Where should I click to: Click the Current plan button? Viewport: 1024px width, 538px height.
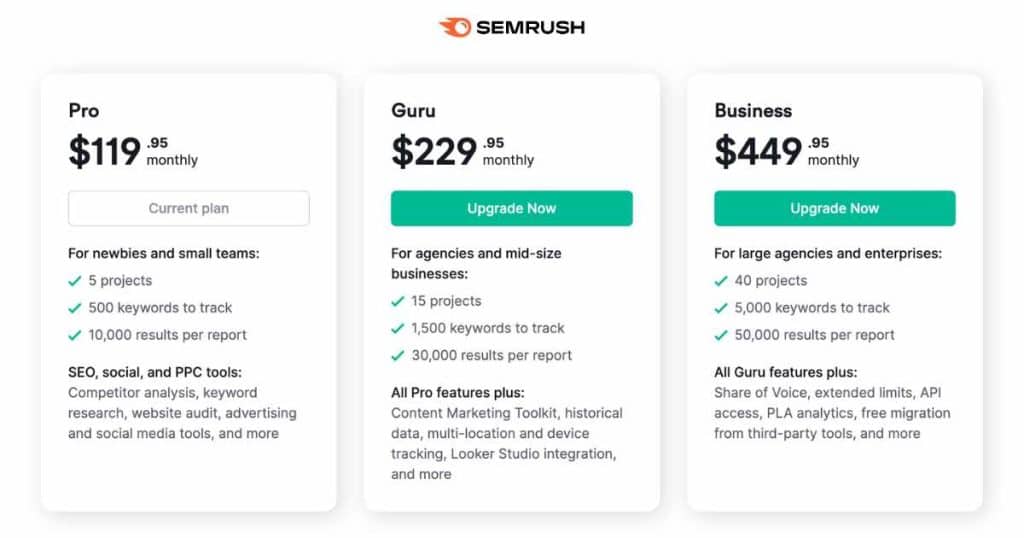(x=189, y=208)
